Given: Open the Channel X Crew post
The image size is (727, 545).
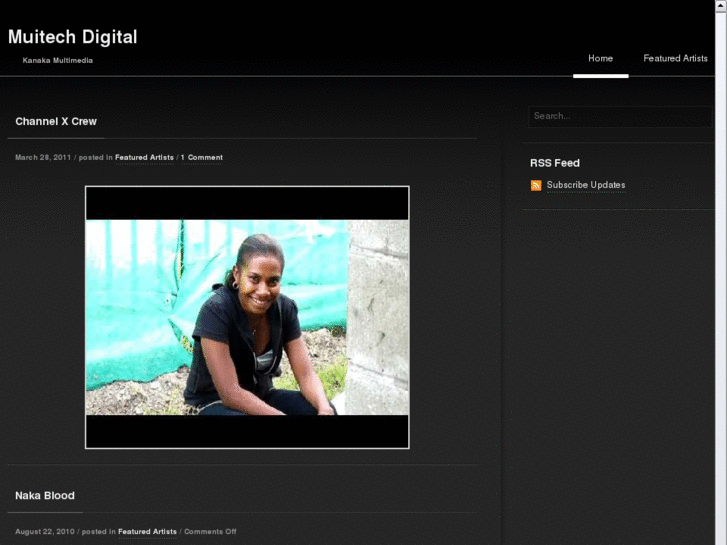Looking at the screenshot, I should tap(56, 121).
